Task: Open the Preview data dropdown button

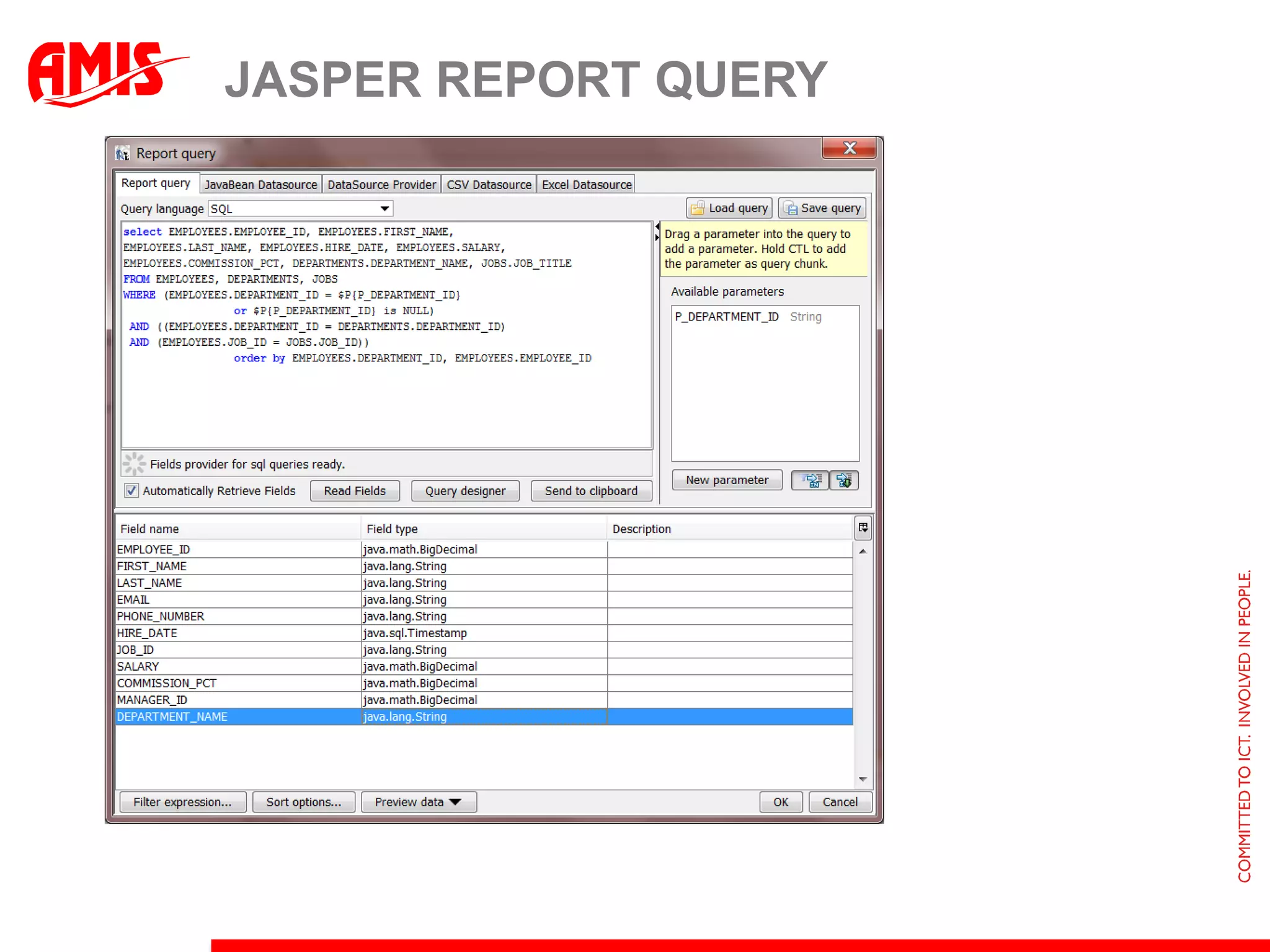Action: click(419, 802)
